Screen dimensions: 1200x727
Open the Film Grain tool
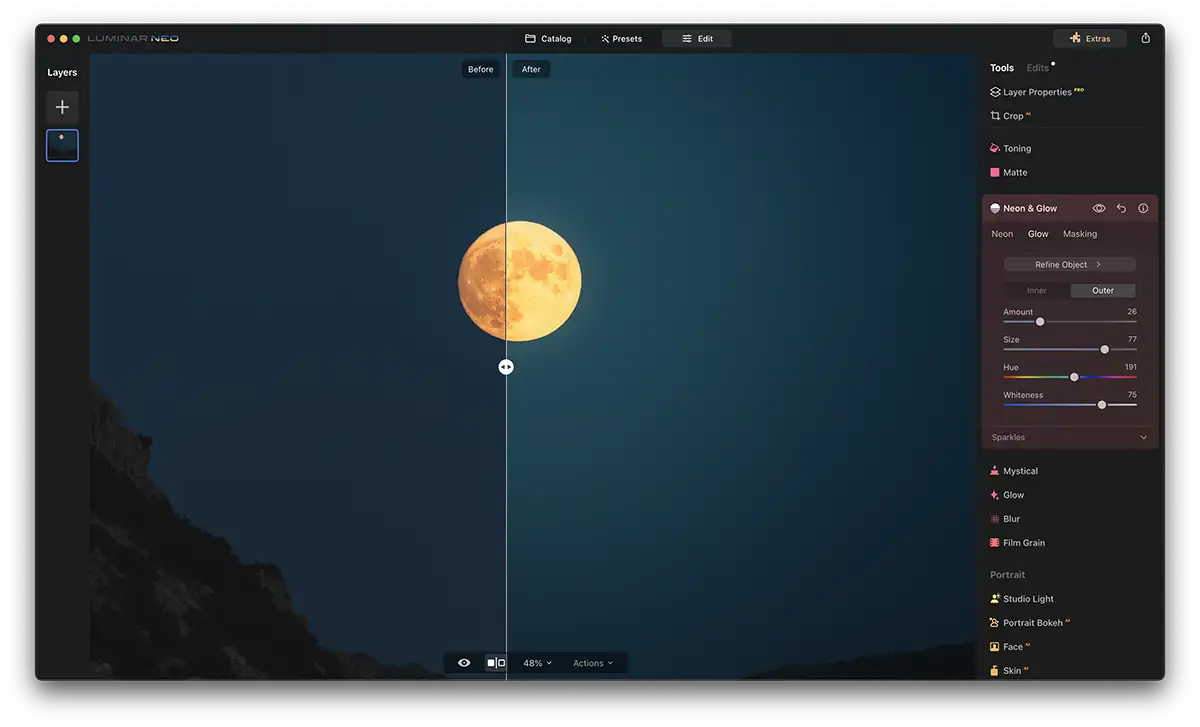point(1017,543)
